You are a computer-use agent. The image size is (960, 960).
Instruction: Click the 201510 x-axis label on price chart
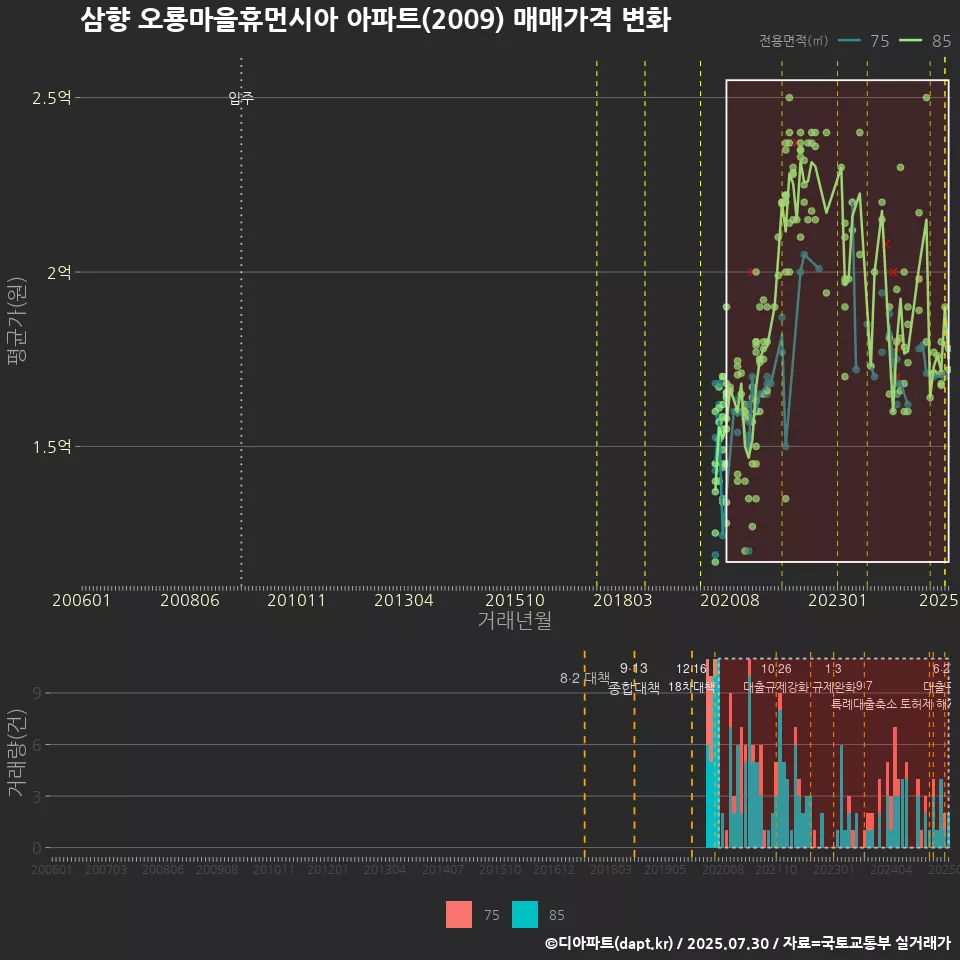[515, 600]
